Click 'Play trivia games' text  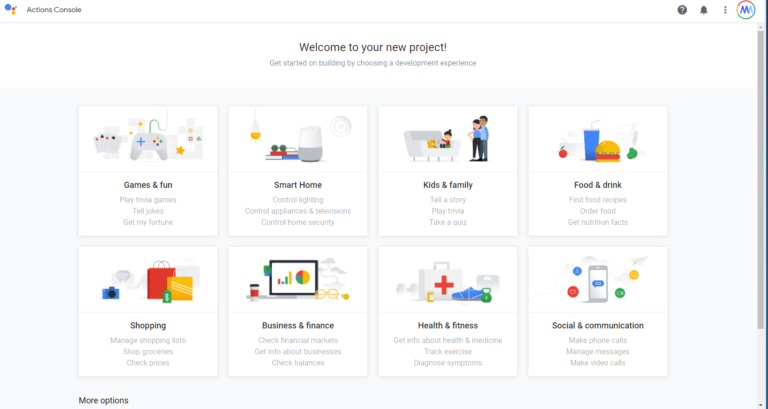[148, 200]
